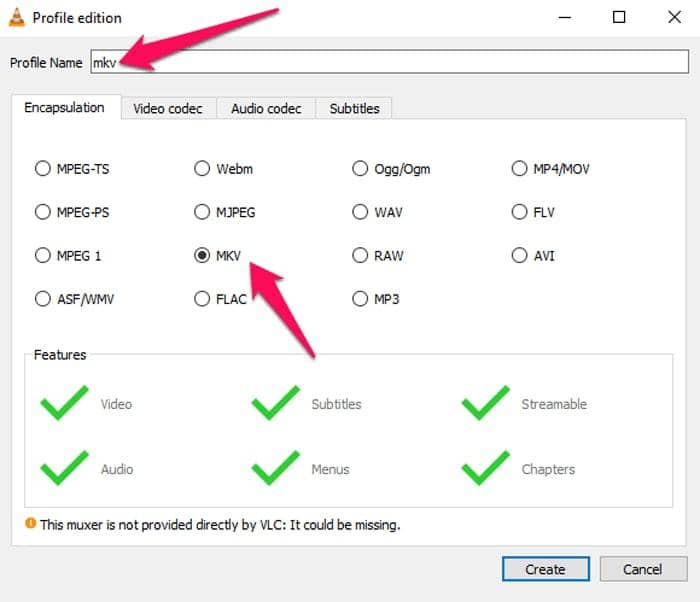Switch to the Subtitles tab
Image resolution: width=700 pixels, height=602 pixels.
[354, 109]
